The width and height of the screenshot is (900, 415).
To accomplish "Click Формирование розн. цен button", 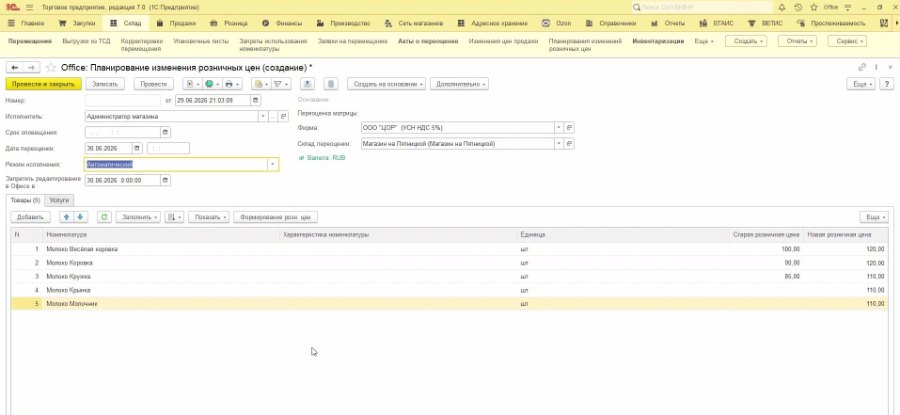I will tap(276, 217).
